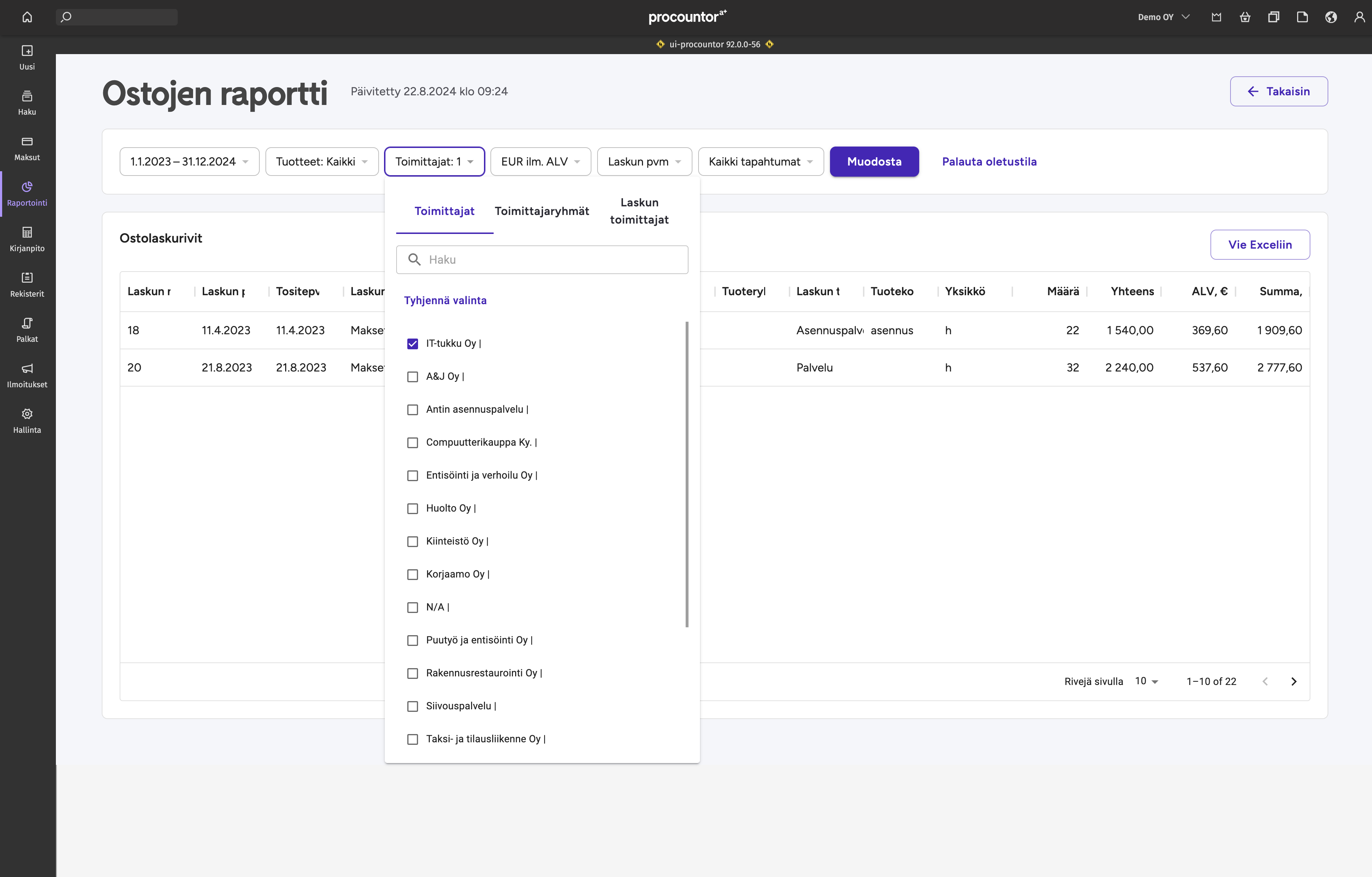Open the Laskun pvm dropdown

[644, 162]
